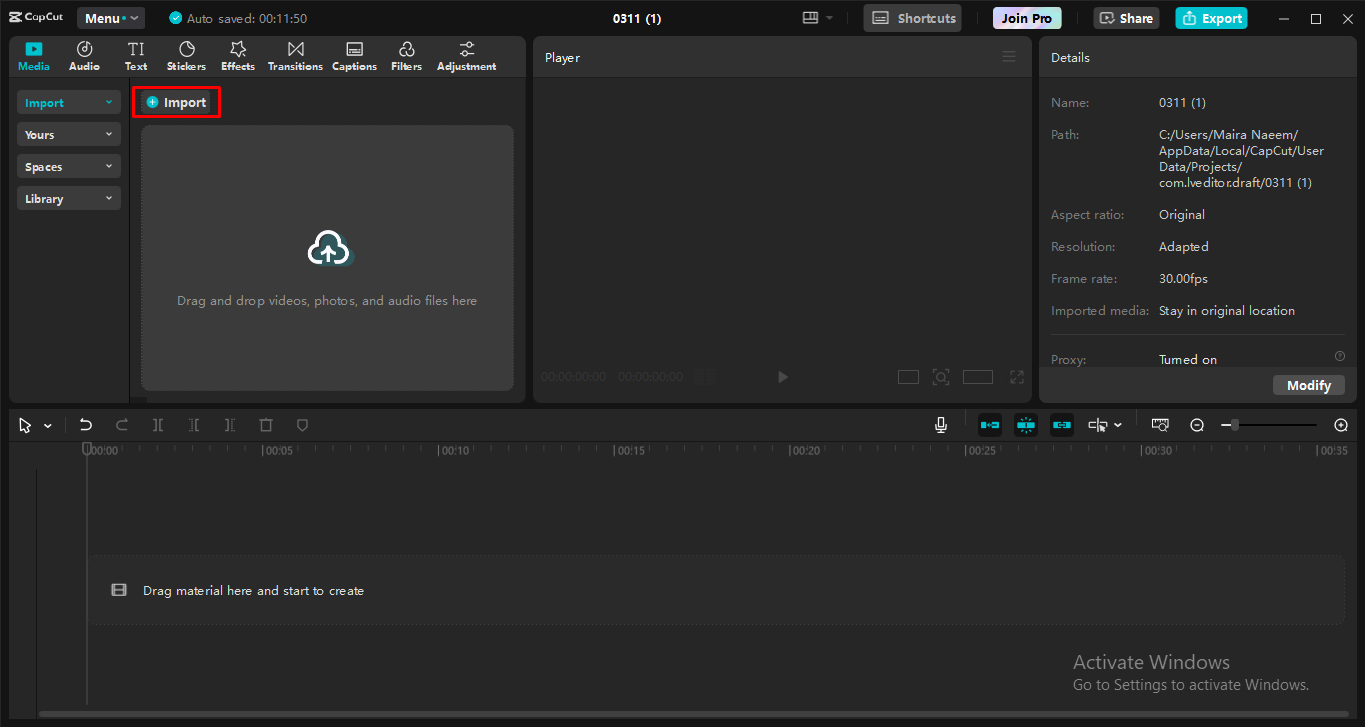The height and width of the screenshot is (727, 1365).
Task: Open the player fullscreen icon
Action: pos(1017,377)
